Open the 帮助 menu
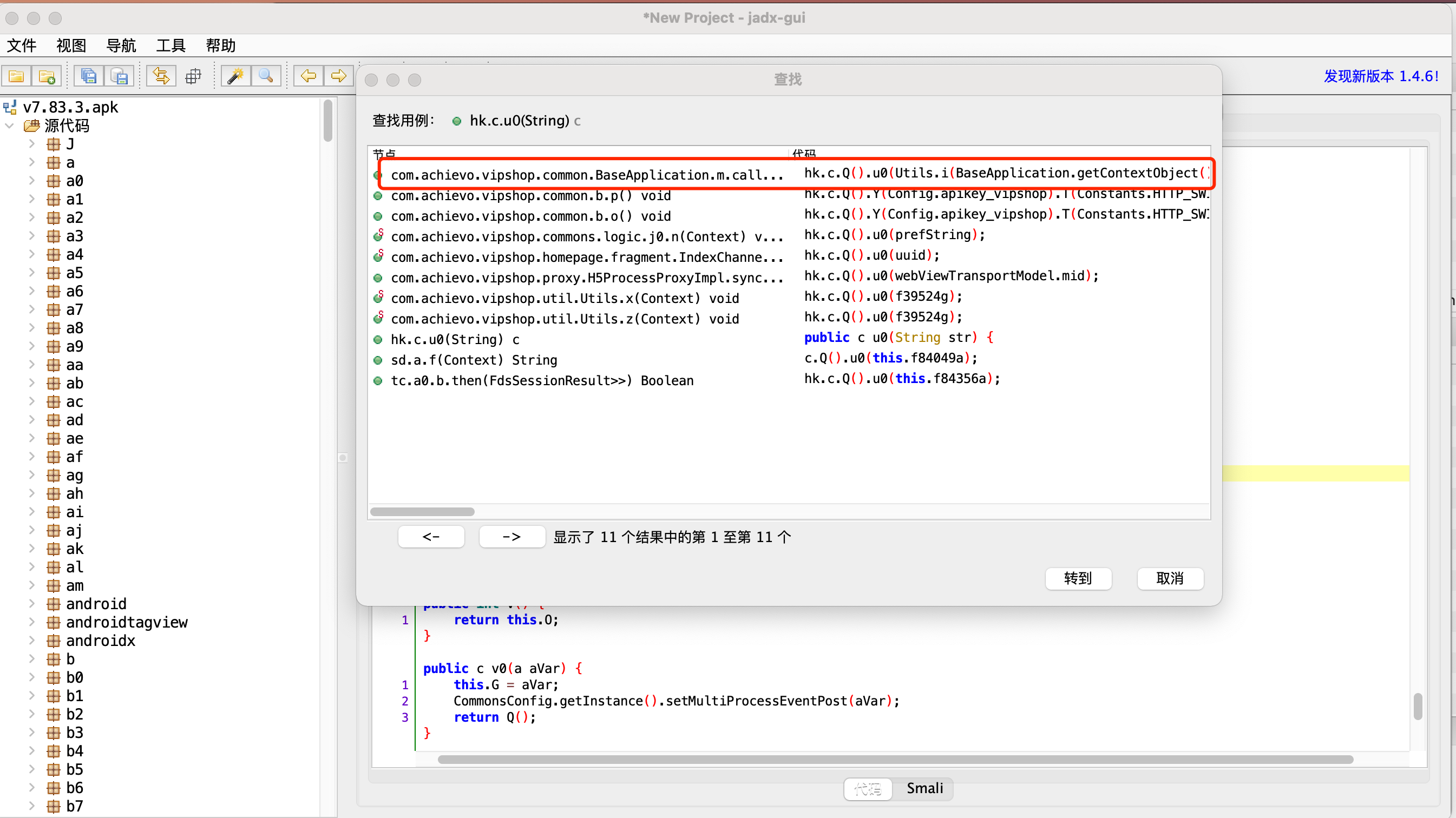This screenshot has width=1456, height=818. pyautogui.click(x=220, y=45)
